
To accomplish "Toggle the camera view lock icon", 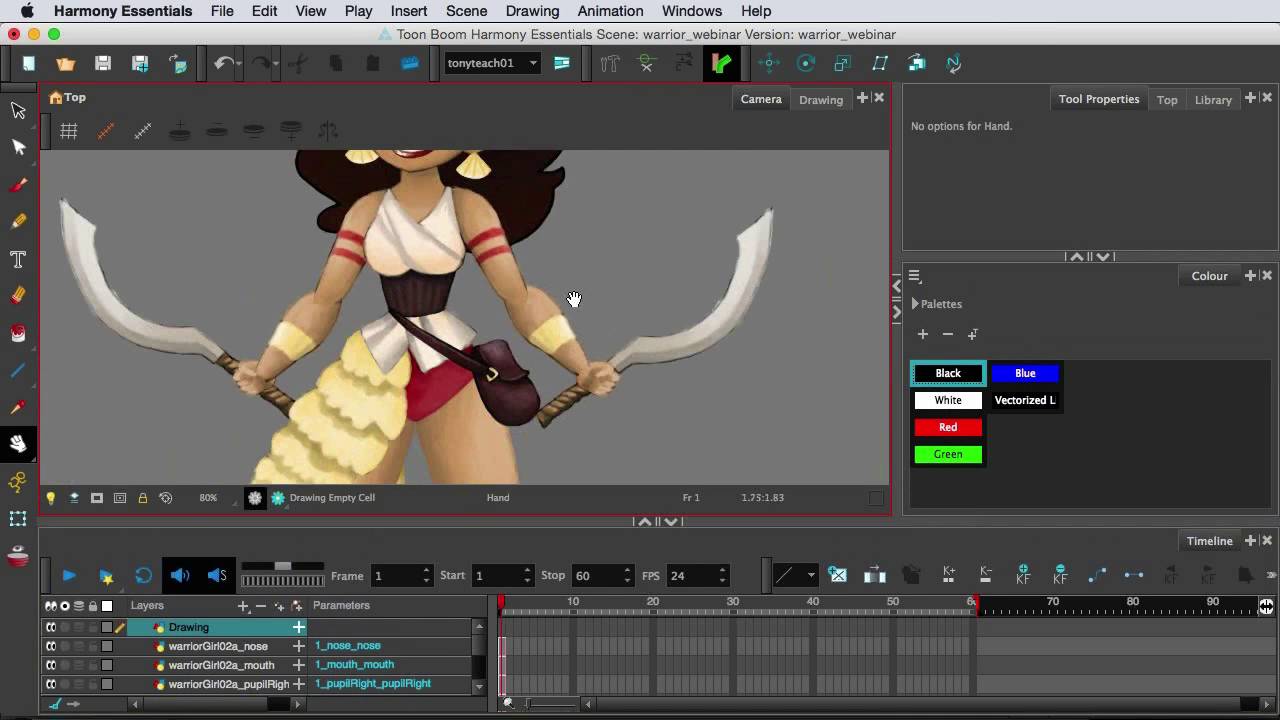I will point(142,498).
